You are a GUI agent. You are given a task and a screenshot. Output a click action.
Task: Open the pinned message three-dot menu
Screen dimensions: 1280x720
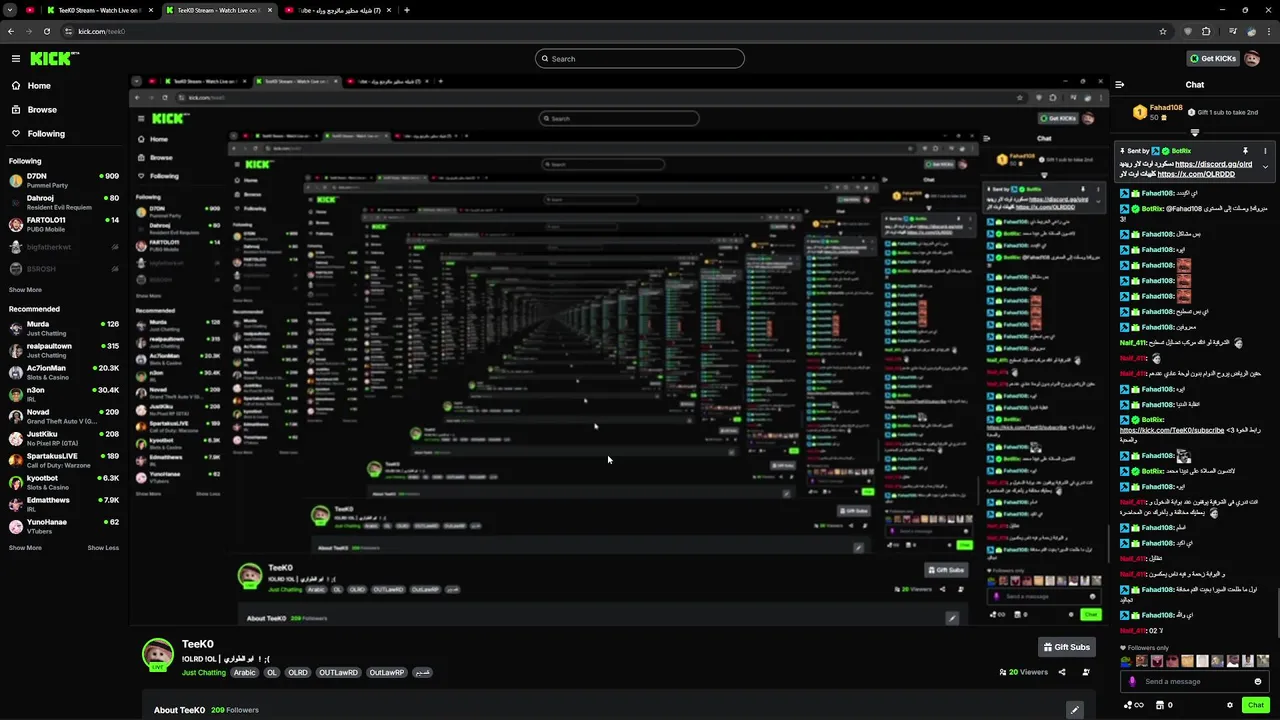tap(1265, 151)
